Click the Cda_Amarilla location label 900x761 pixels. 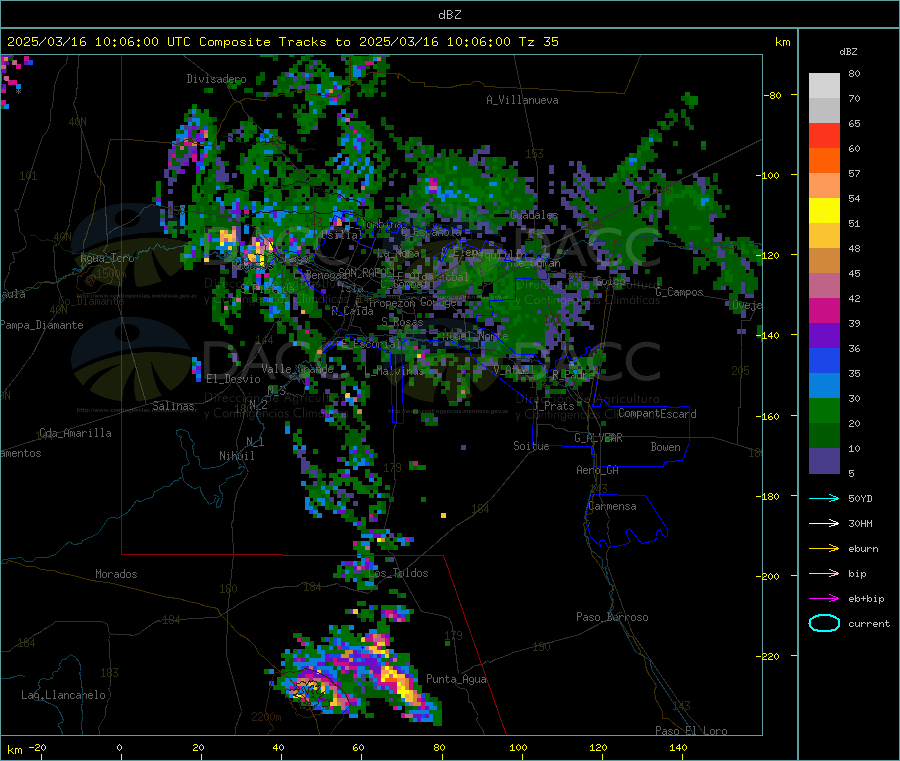(75, 433)
